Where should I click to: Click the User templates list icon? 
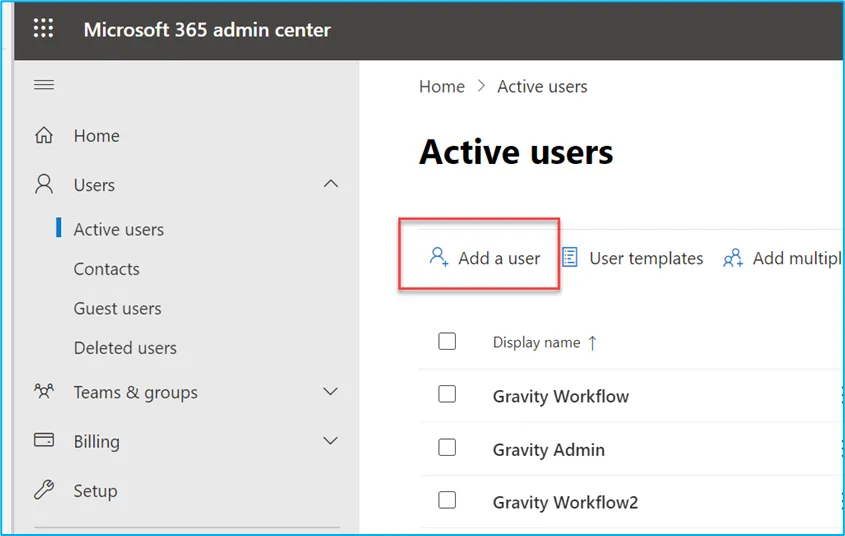pyautogui.click(x=570, y=257)
